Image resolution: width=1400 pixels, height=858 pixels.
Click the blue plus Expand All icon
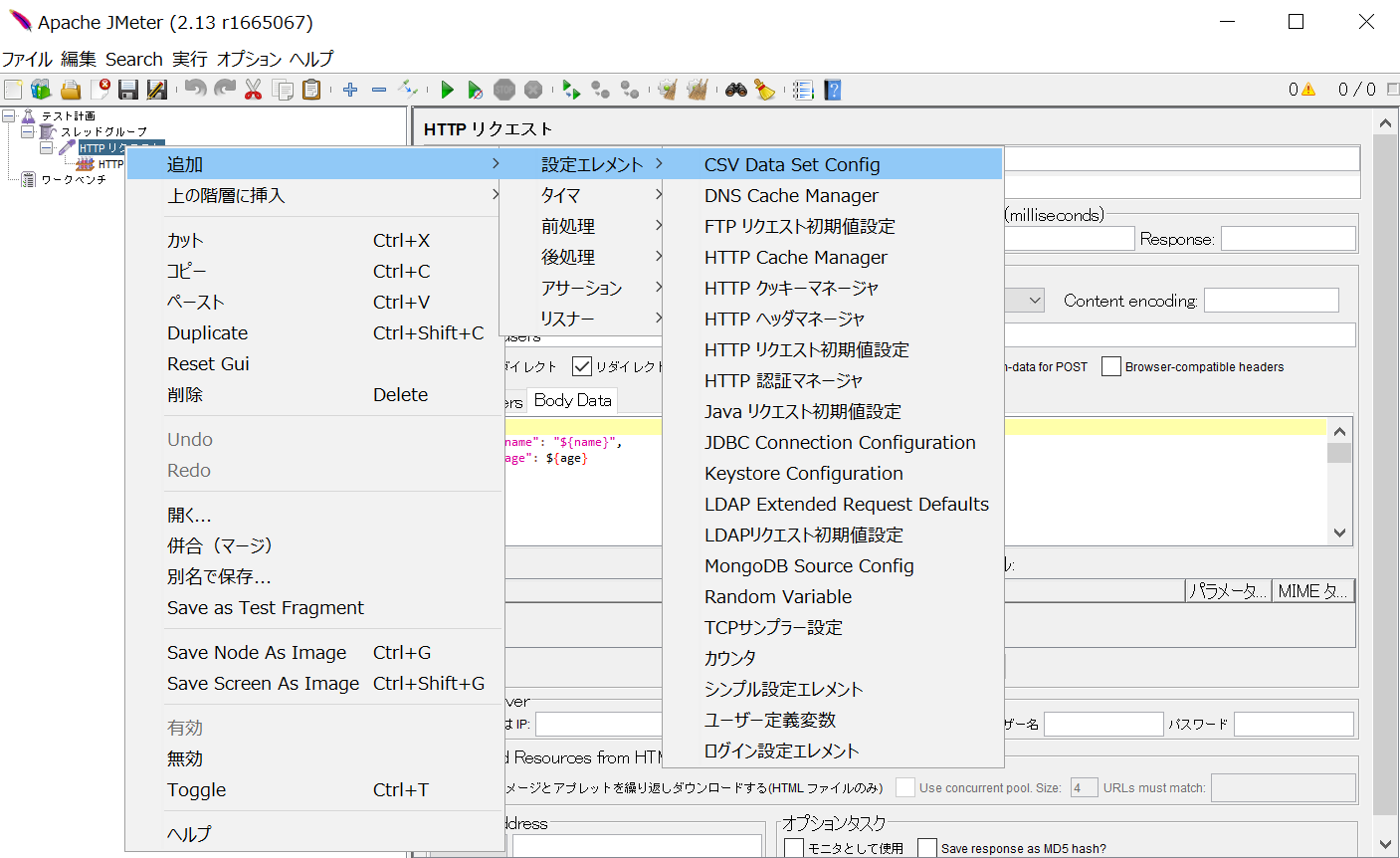click(x=350, y=91)
